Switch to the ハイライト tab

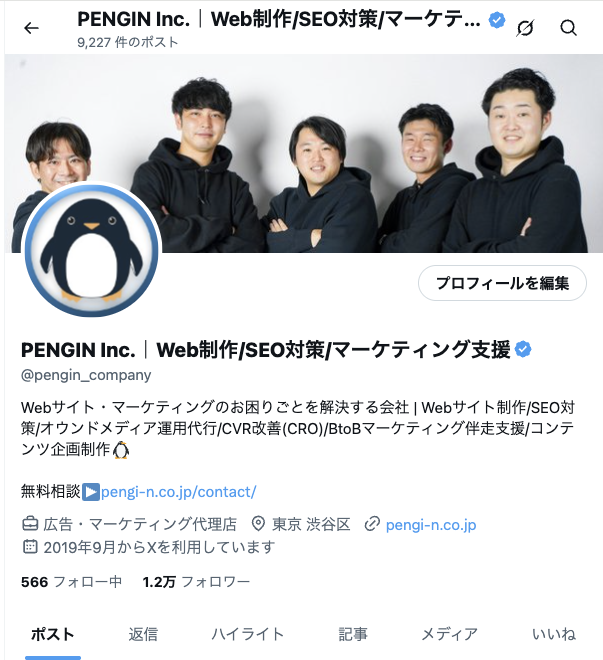247,634
